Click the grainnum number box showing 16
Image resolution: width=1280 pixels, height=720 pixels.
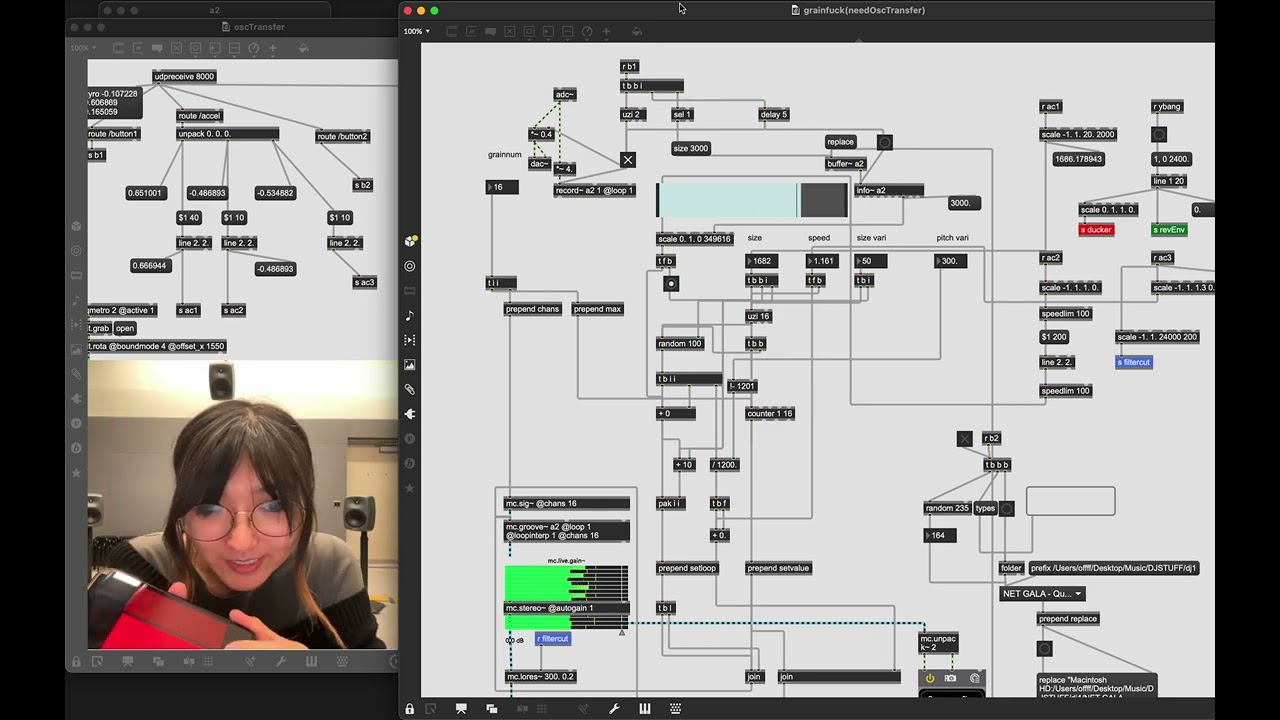(x=502, y=187)
